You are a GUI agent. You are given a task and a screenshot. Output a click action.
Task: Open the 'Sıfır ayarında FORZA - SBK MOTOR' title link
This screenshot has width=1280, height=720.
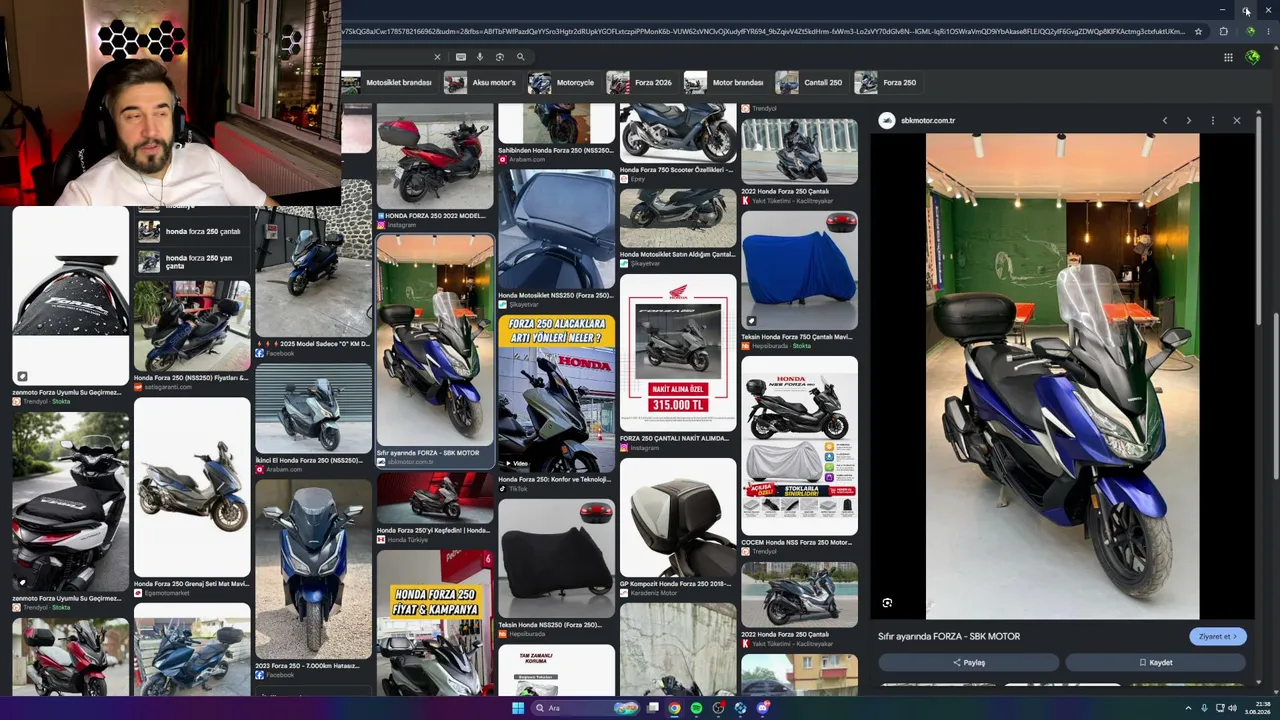(949, 636)
